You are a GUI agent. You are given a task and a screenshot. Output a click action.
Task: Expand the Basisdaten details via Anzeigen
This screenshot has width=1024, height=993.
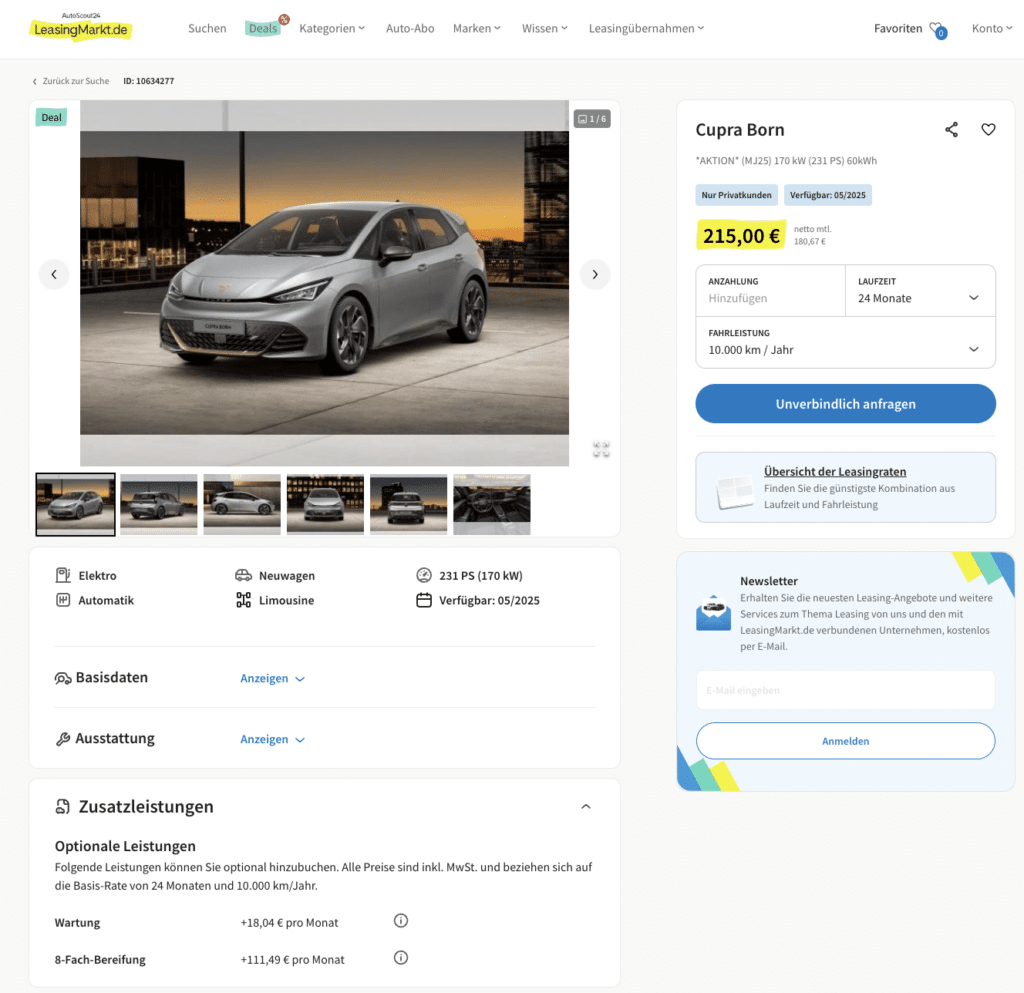[266, 677]
